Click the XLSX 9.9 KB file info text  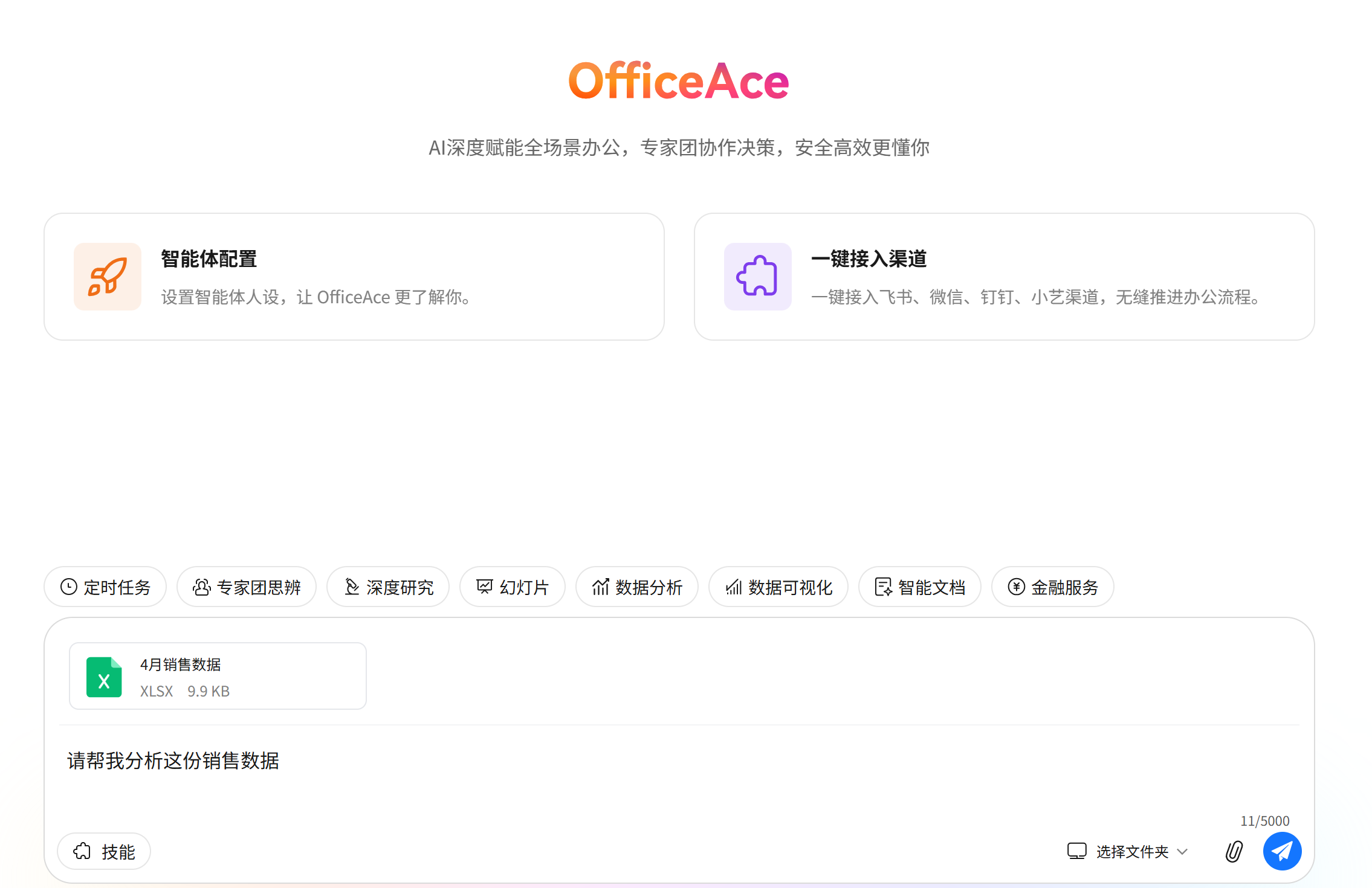[185, 691]
